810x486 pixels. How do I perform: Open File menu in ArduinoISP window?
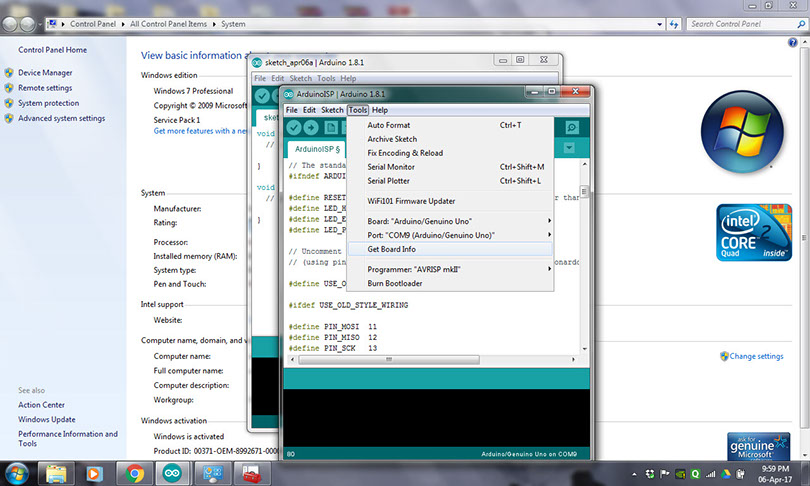[x=291, y=110]
